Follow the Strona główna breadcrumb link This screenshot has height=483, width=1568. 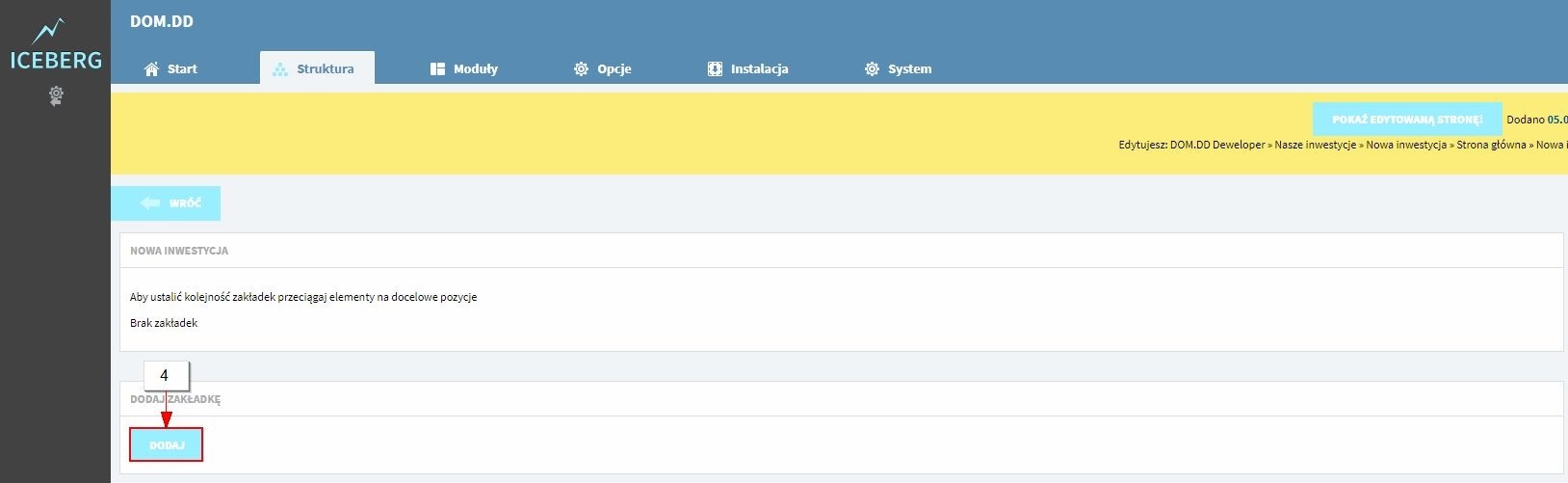[x=1491, y=145]
